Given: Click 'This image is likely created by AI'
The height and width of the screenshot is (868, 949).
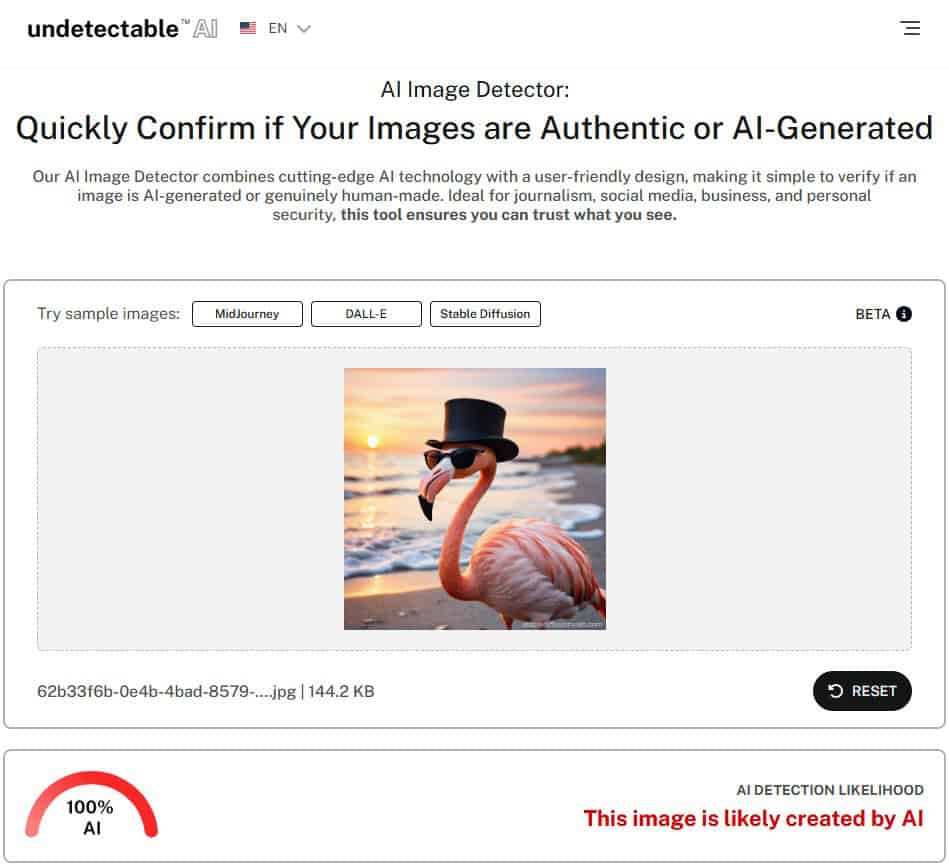Looking at the screenshot, I should click(754, 818).
